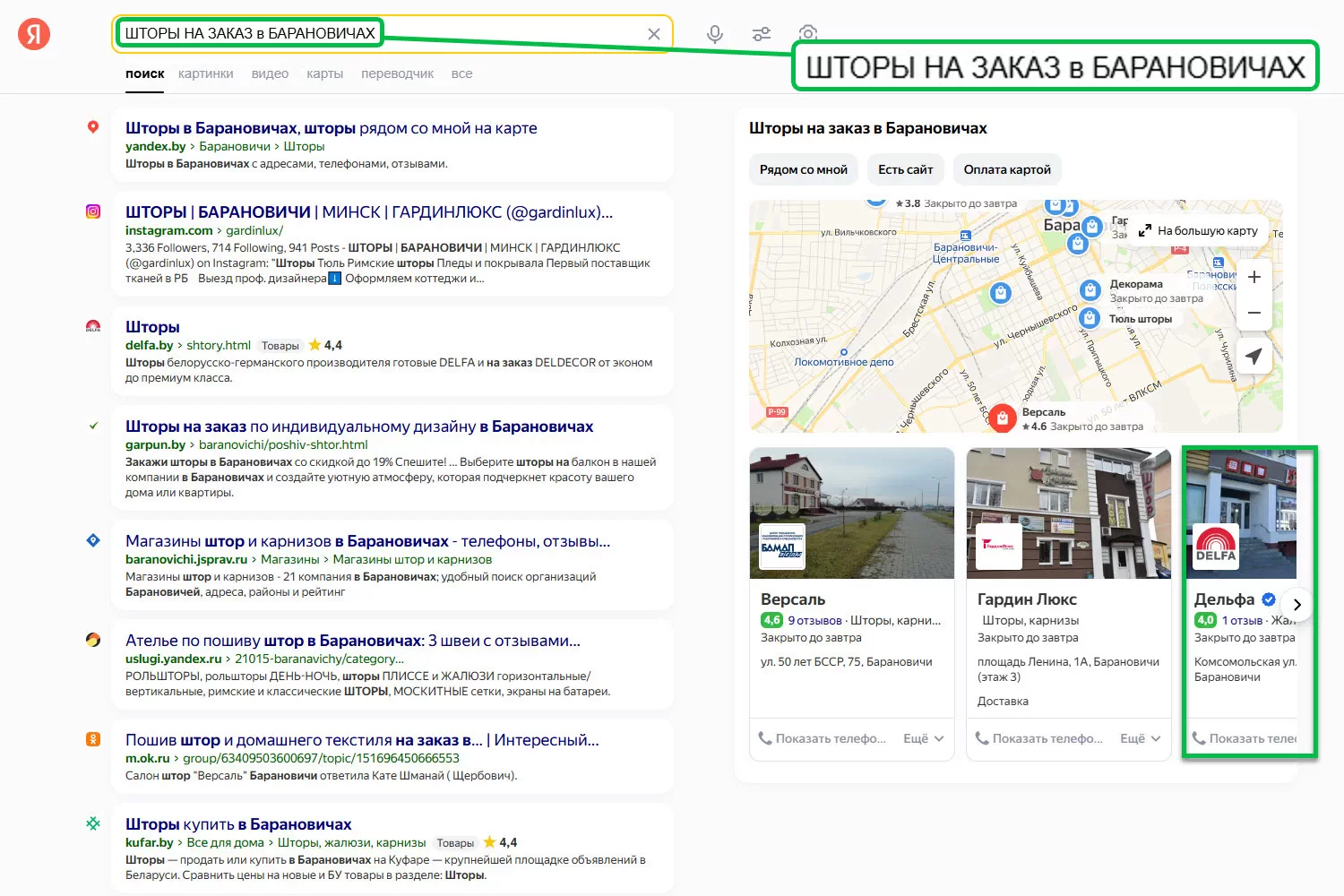Screen dimensions: 1344x896
Task: Open search settings sliders icon
Action: (x=762, y=34)
